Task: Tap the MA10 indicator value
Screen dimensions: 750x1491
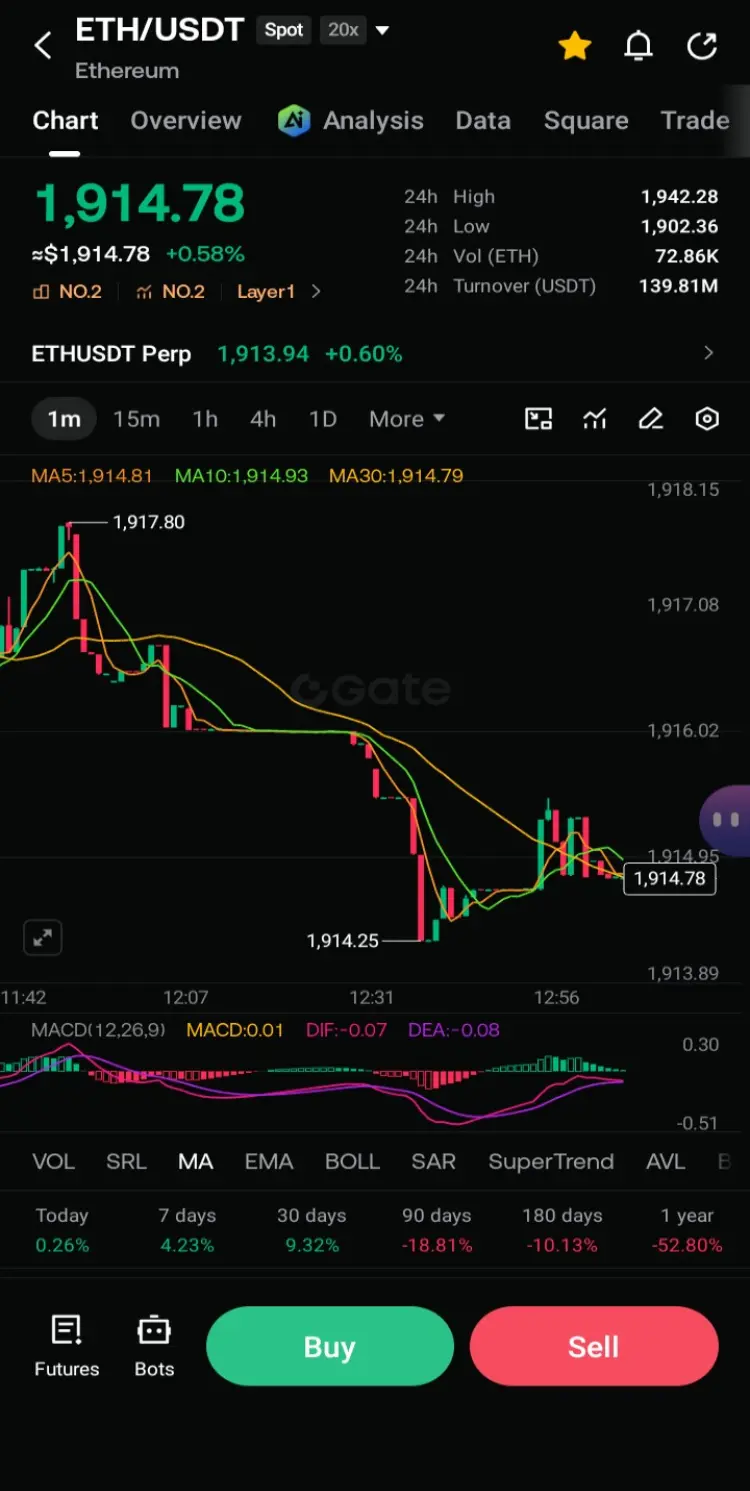Action: click(241, 476)
